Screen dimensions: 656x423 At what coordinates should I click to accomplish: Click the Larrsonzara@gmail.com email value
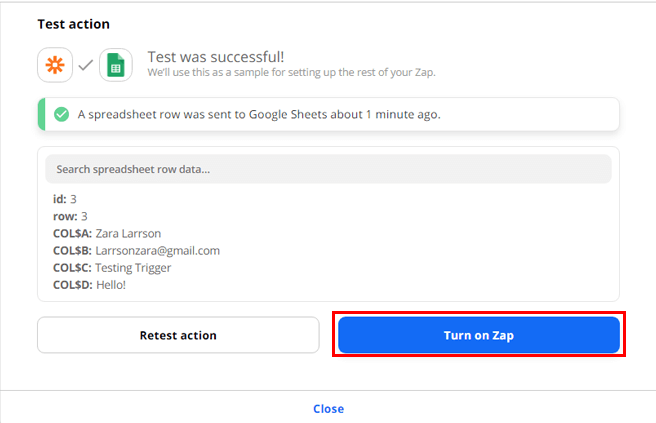[x=157, y=251]
